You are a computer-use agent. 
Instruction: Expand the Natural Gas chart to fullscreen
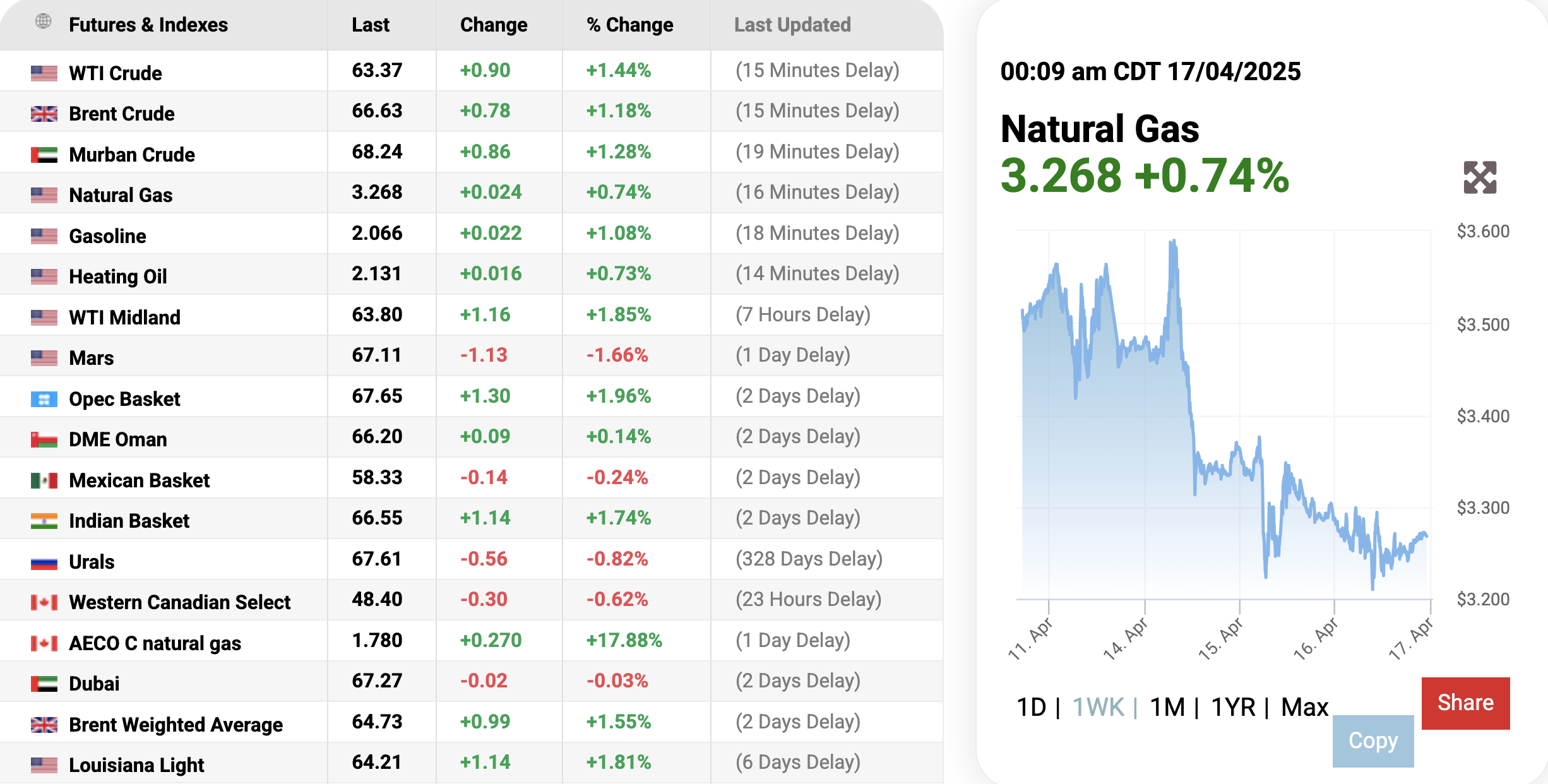tap(1479, 177)
